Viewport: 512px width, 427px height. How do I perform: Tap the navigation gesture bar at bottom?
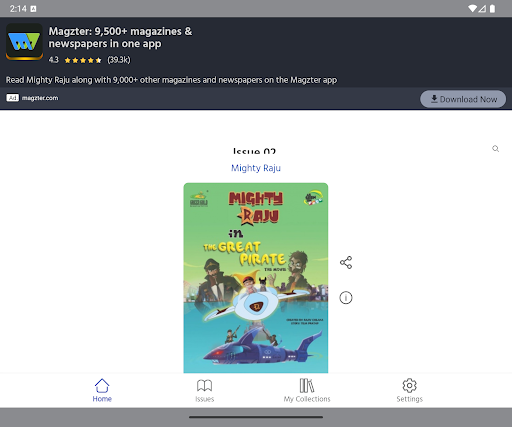pos(256,417)
